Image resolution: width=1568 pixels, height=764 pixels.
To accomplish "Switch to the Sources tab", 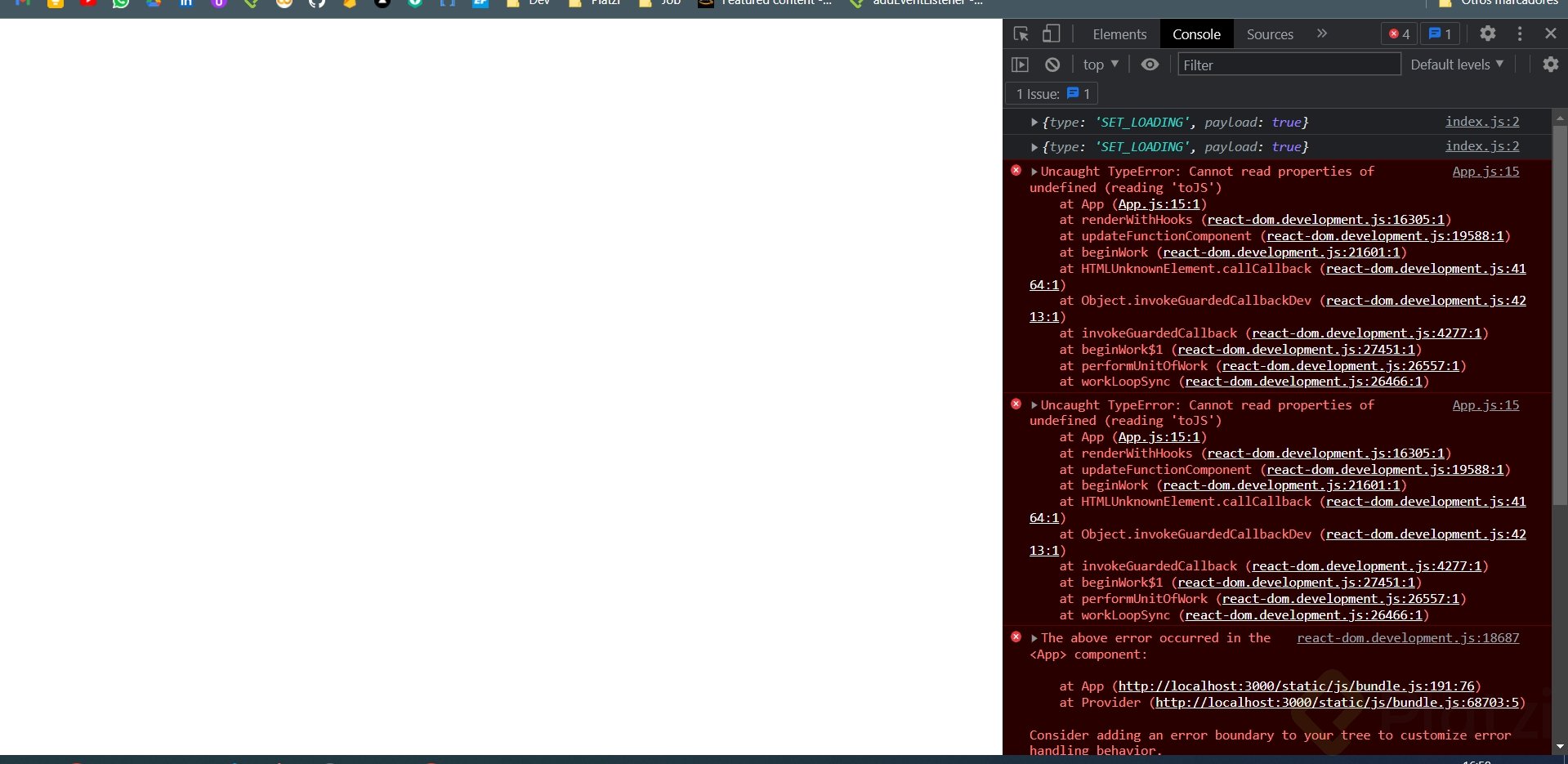I will [1268, 34].
